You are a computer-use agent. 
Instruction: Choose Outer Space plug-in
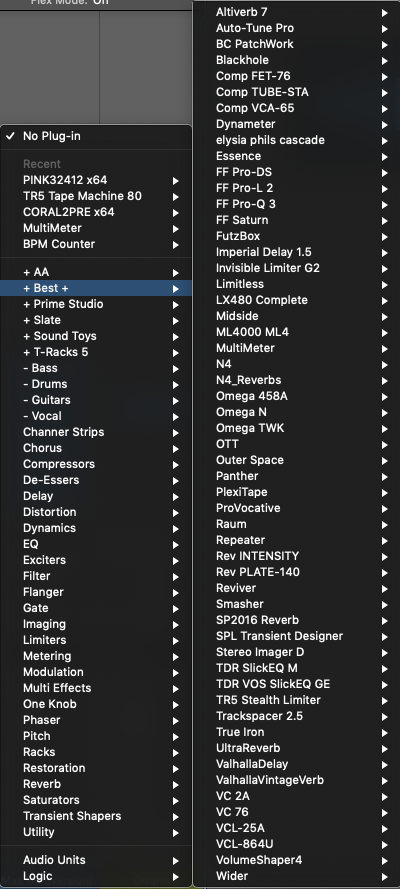[296, 460]
